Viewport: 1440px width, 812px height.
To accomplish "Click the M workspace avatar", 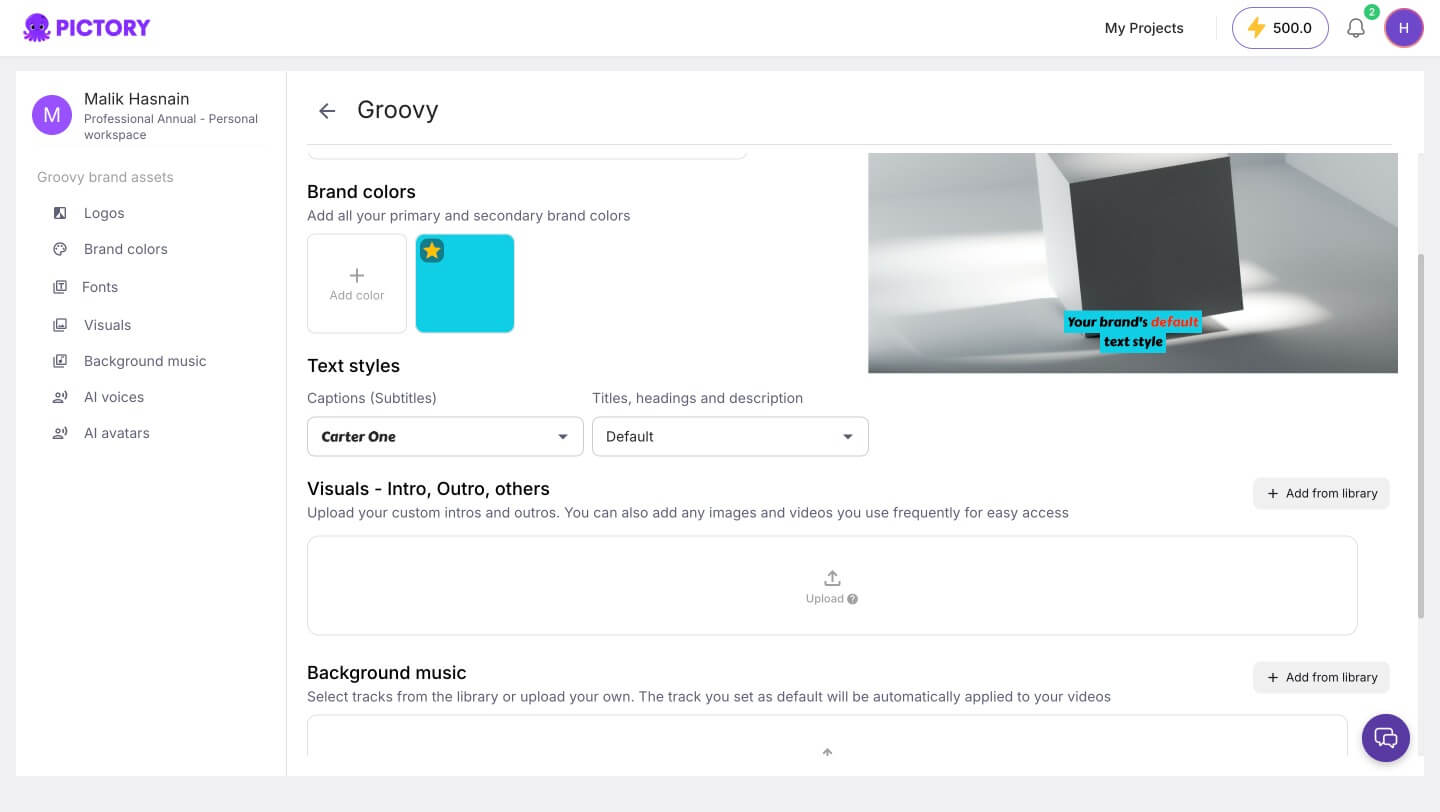I will click(x=52, y=115).
